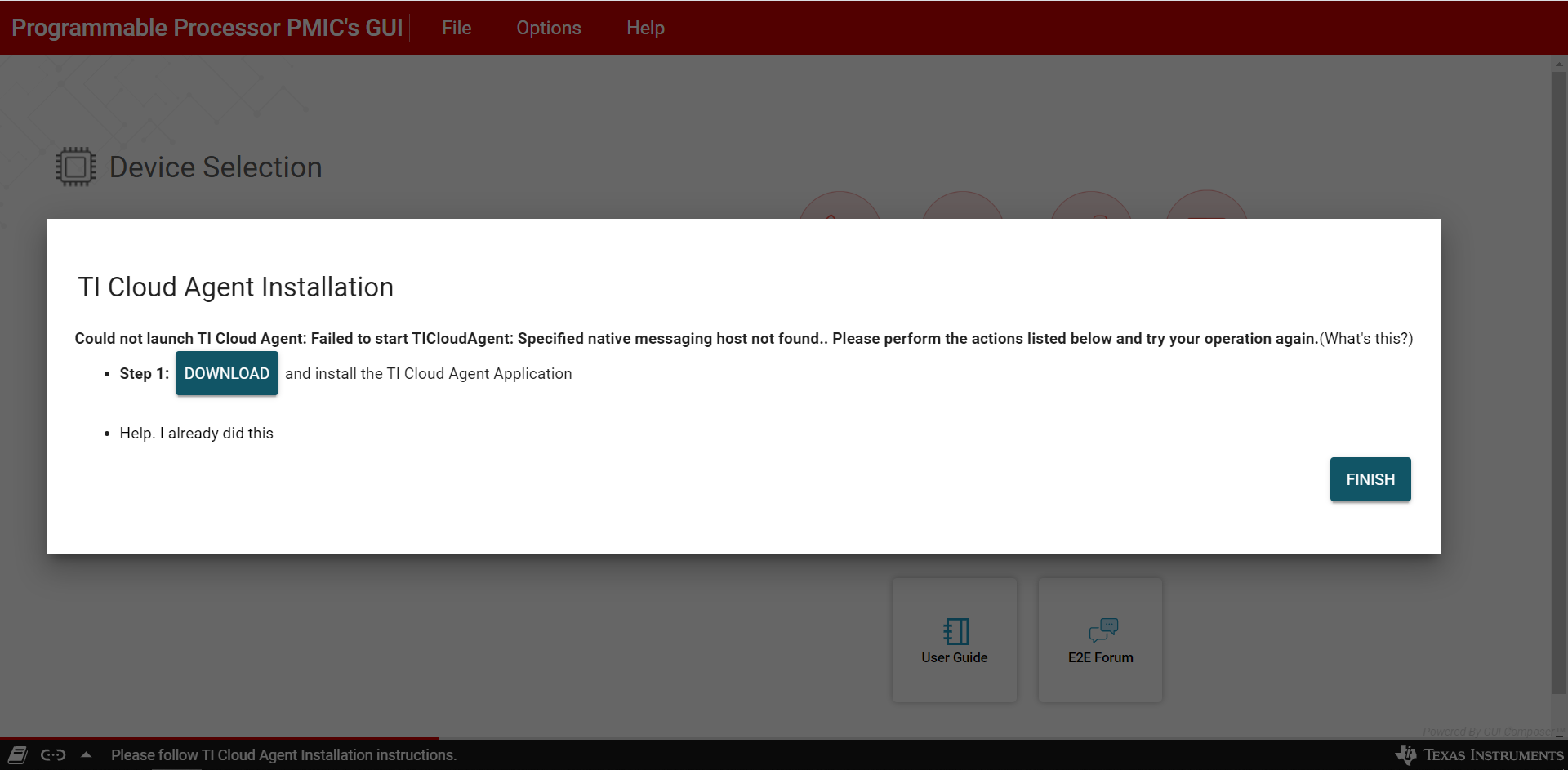This screenshot has width=1568, height=770.
Task: Click the Device Selection chip icon
Action: [75, 167]
